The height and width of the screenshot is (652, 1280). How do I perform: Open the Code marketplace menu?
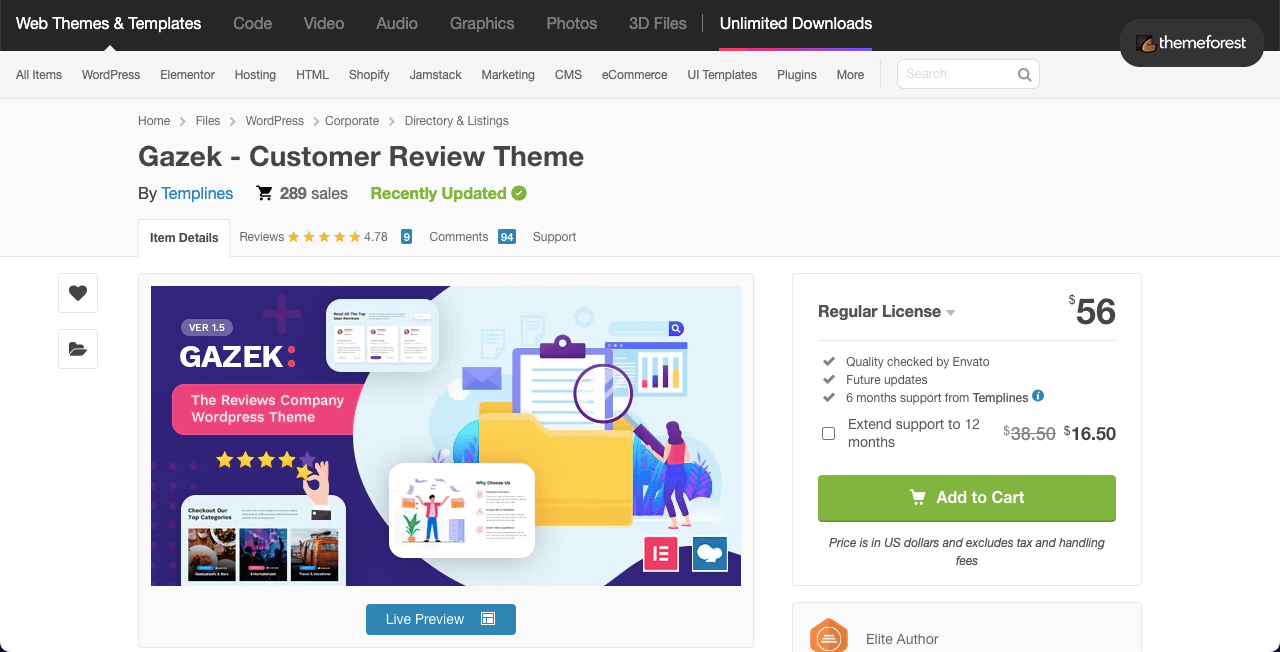point(252,23)
